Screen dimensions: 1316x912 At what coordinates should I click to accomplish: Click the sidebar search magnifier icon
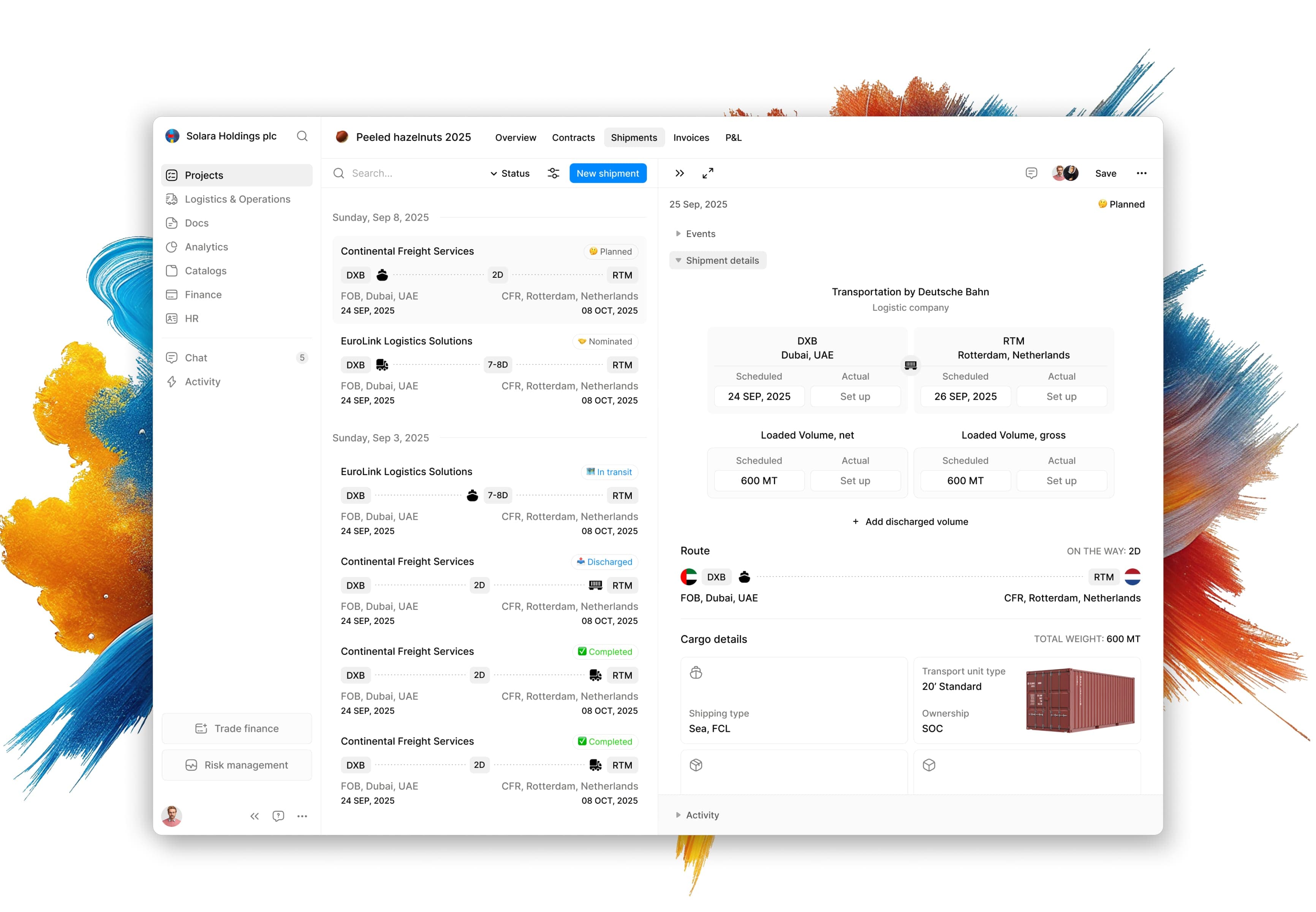[302, 136]
